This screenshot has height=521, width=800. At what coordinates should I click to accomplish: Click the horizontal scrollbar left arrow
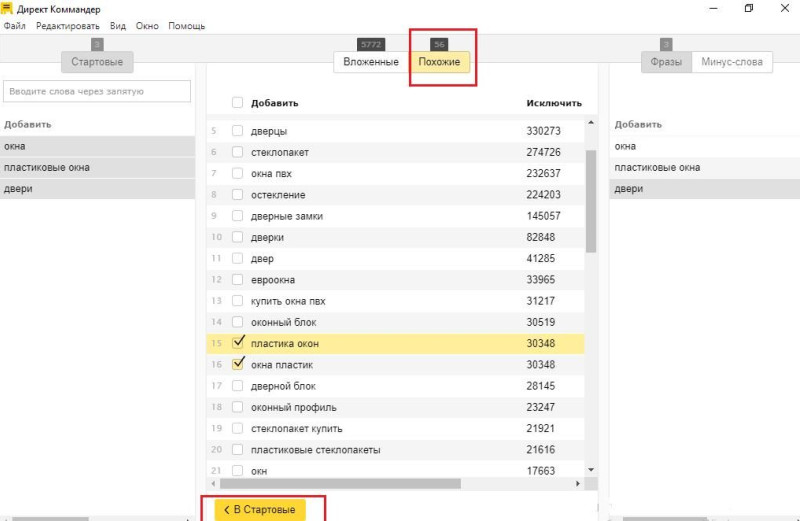[x=213, y=483]
